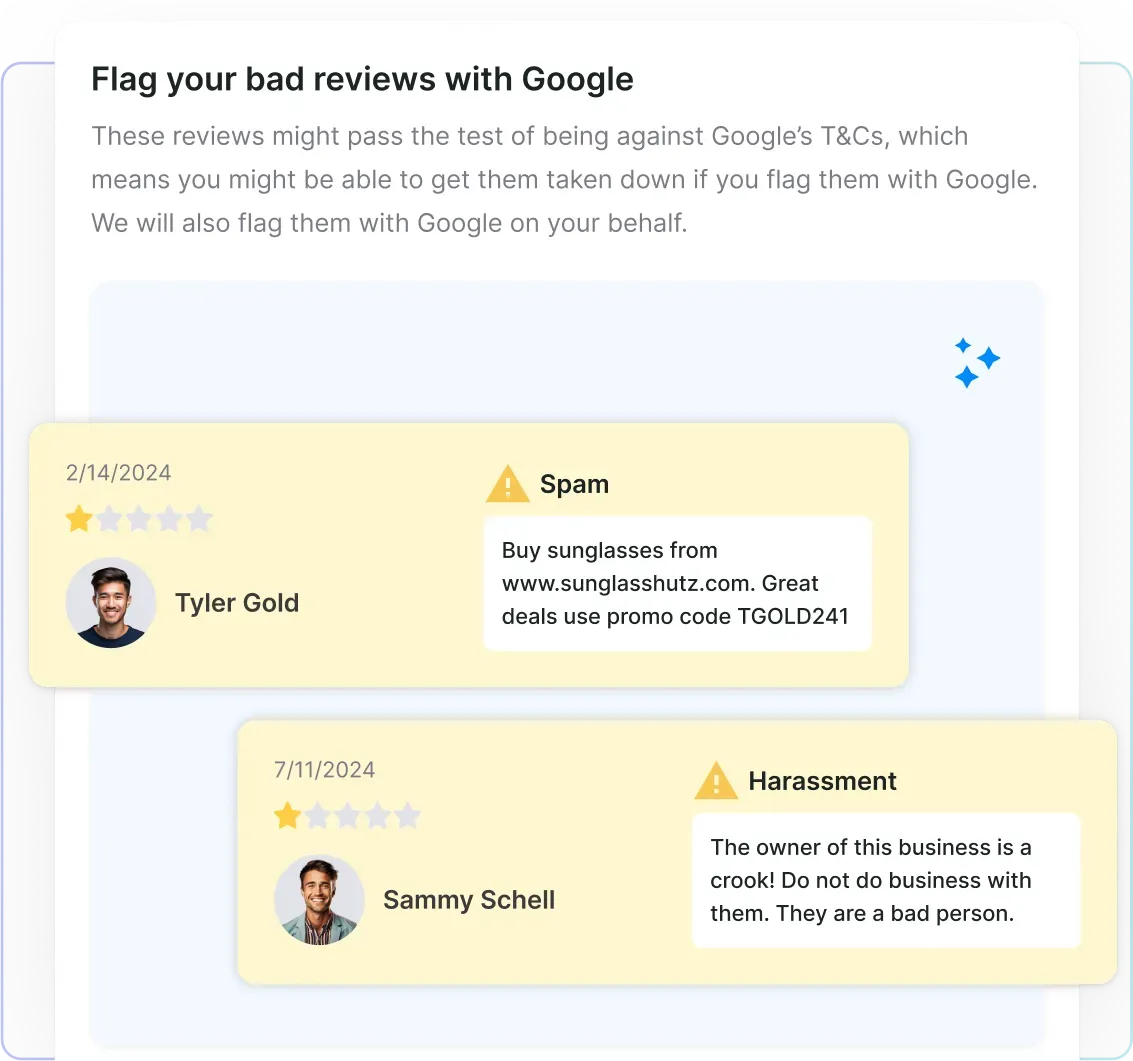This screenshot has width=1133, height=1061.
Task: Click the Harassment warning triangle icon
Action: pyautogui.click(x=715, y=781)
